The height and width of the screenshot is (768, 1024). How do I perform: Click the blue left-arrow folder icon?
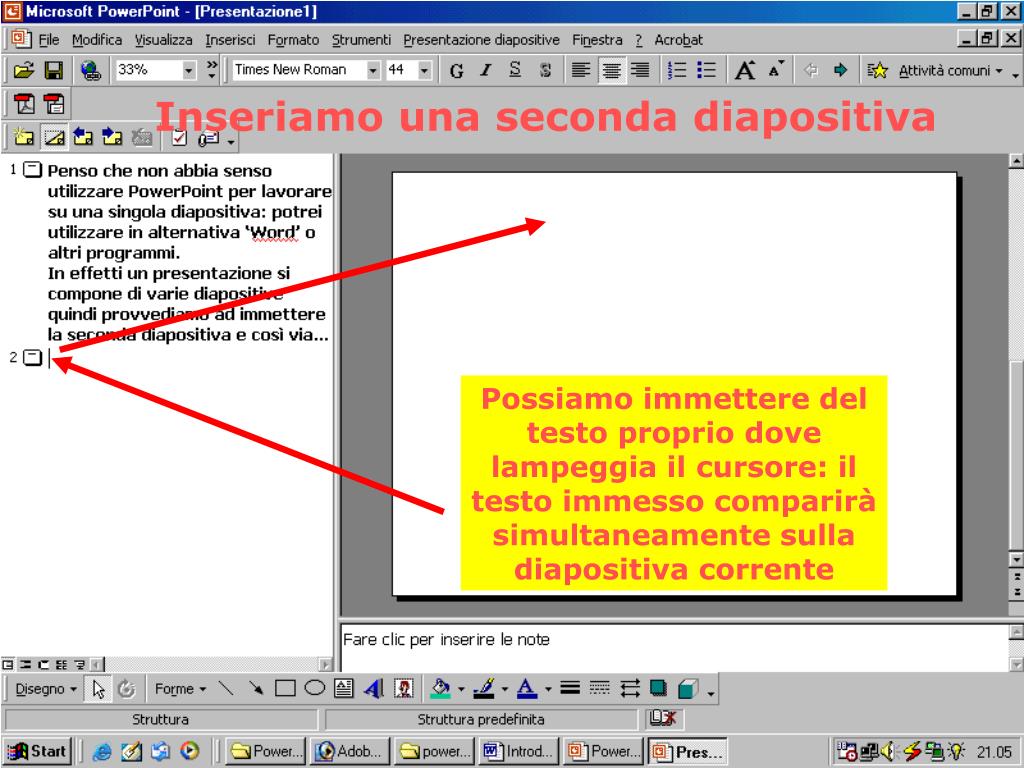coord(82,137)
